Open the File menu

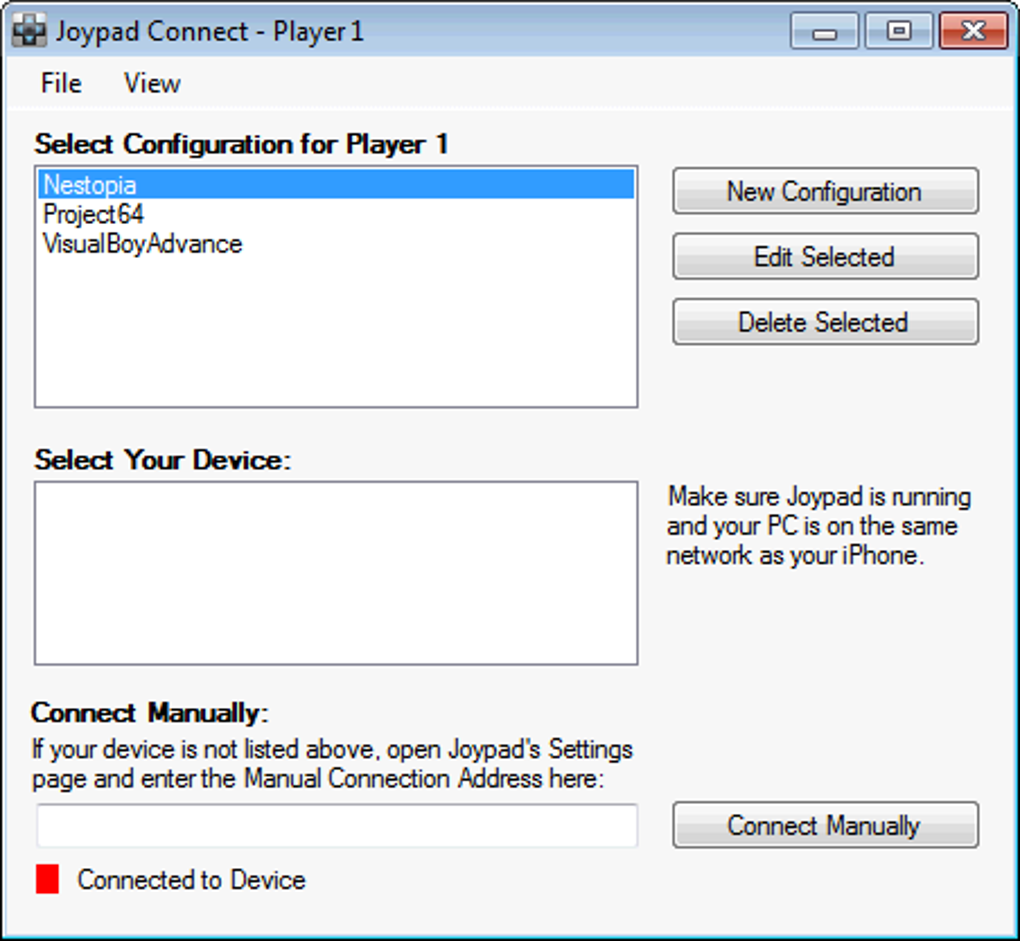61,83
